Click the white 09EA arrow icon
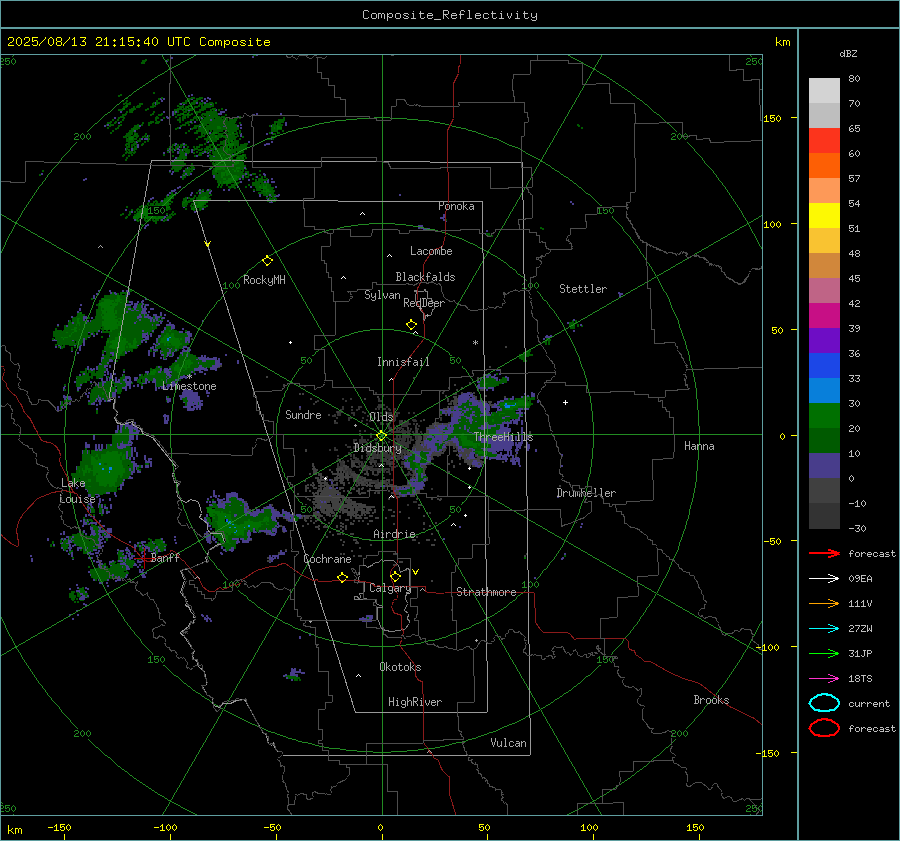 (x=824, y=579)
